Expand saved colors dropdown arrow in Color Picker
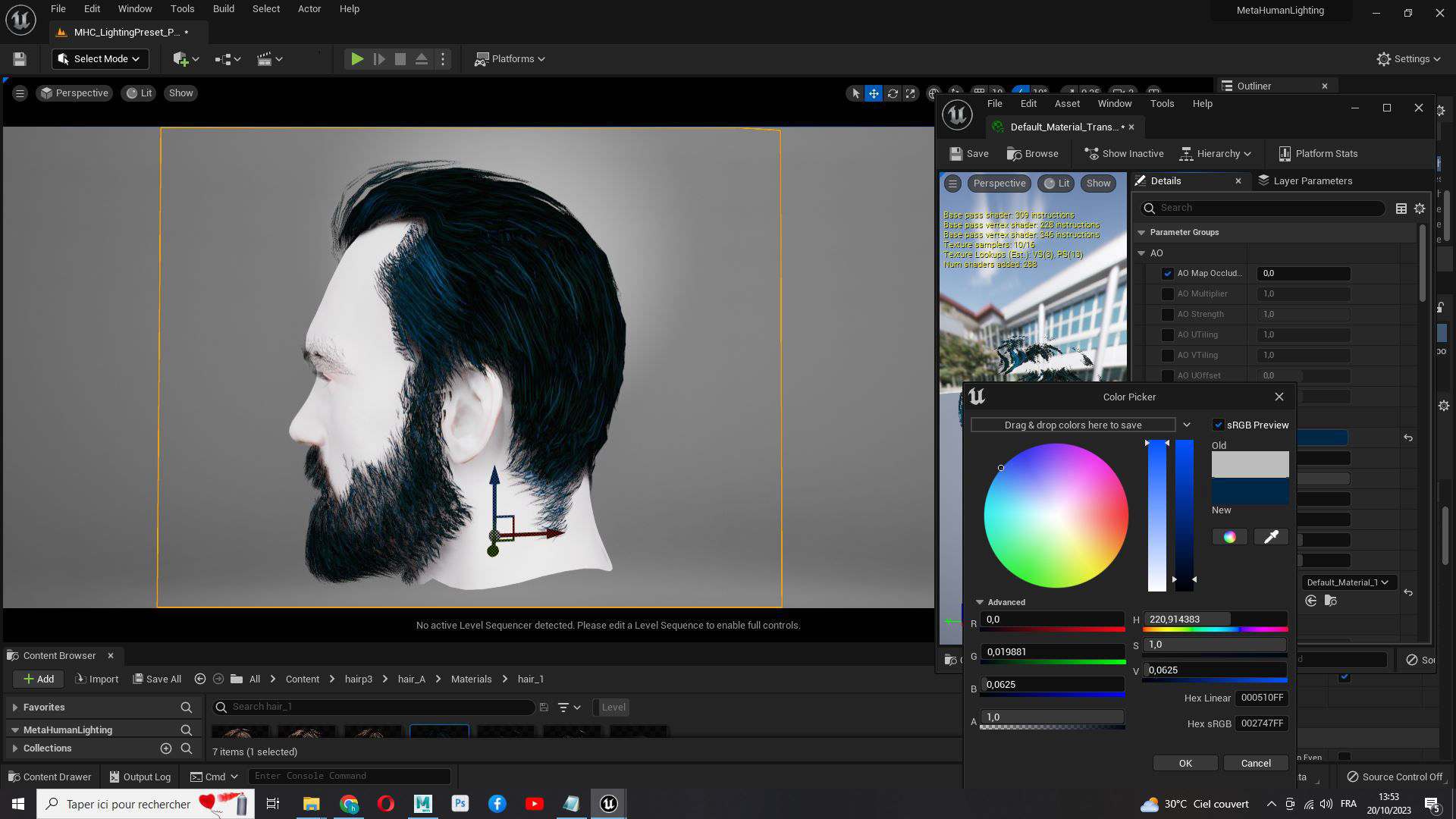This screenshot has width=1456, height=819. click(x=1187, y=425)
